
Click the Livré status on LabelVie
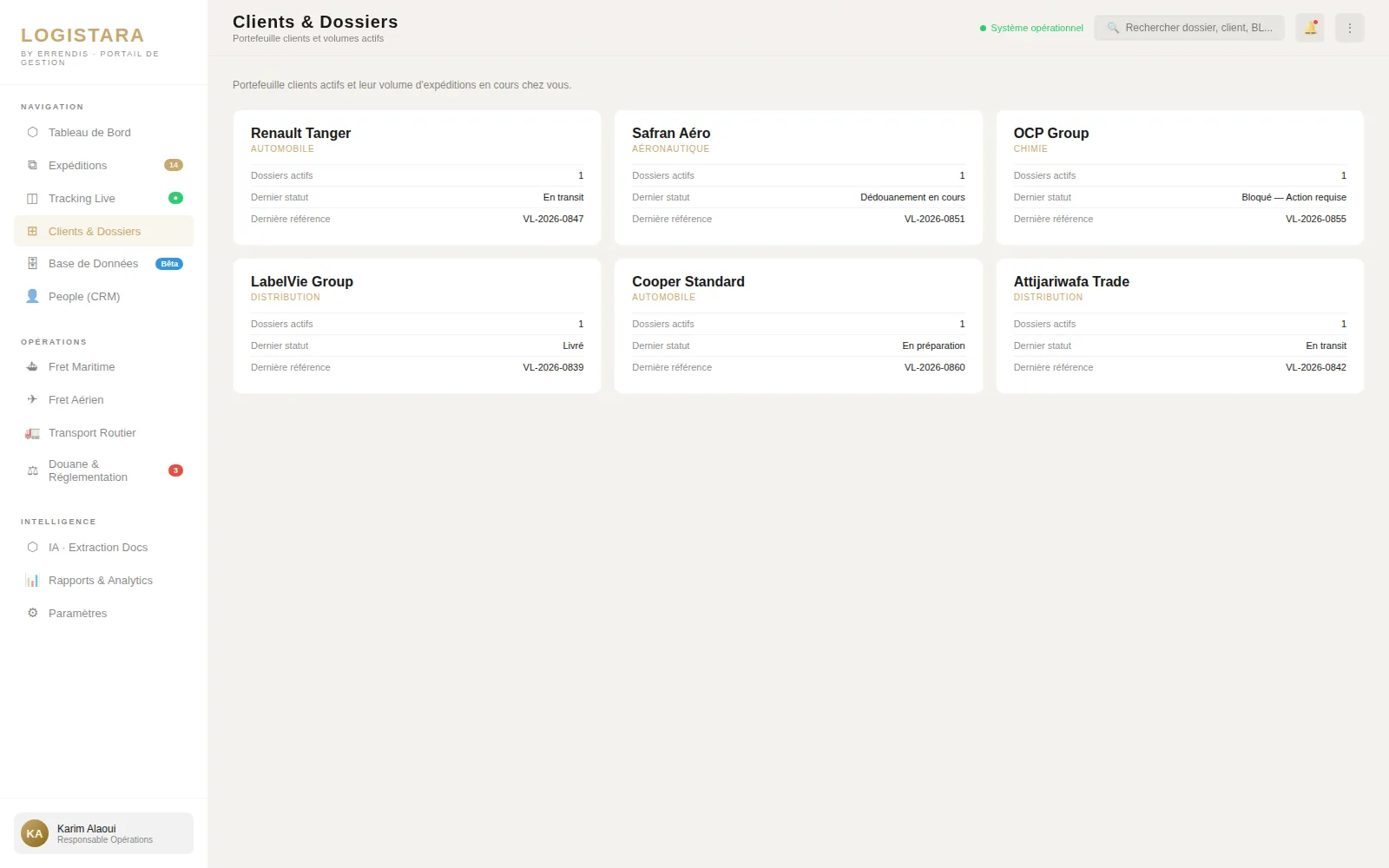pos(573,346)
